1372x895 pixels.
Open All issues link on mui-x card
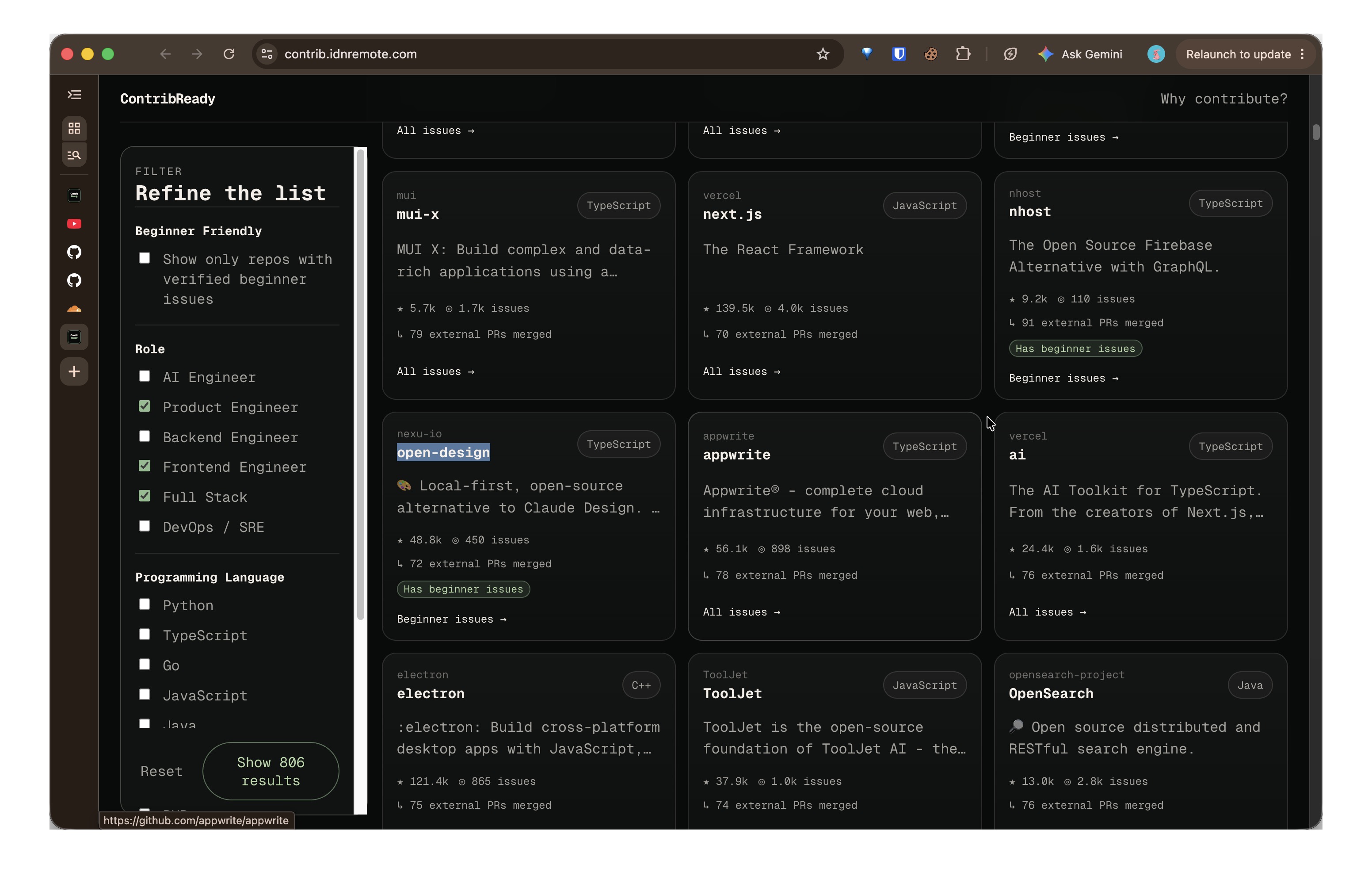436,371
